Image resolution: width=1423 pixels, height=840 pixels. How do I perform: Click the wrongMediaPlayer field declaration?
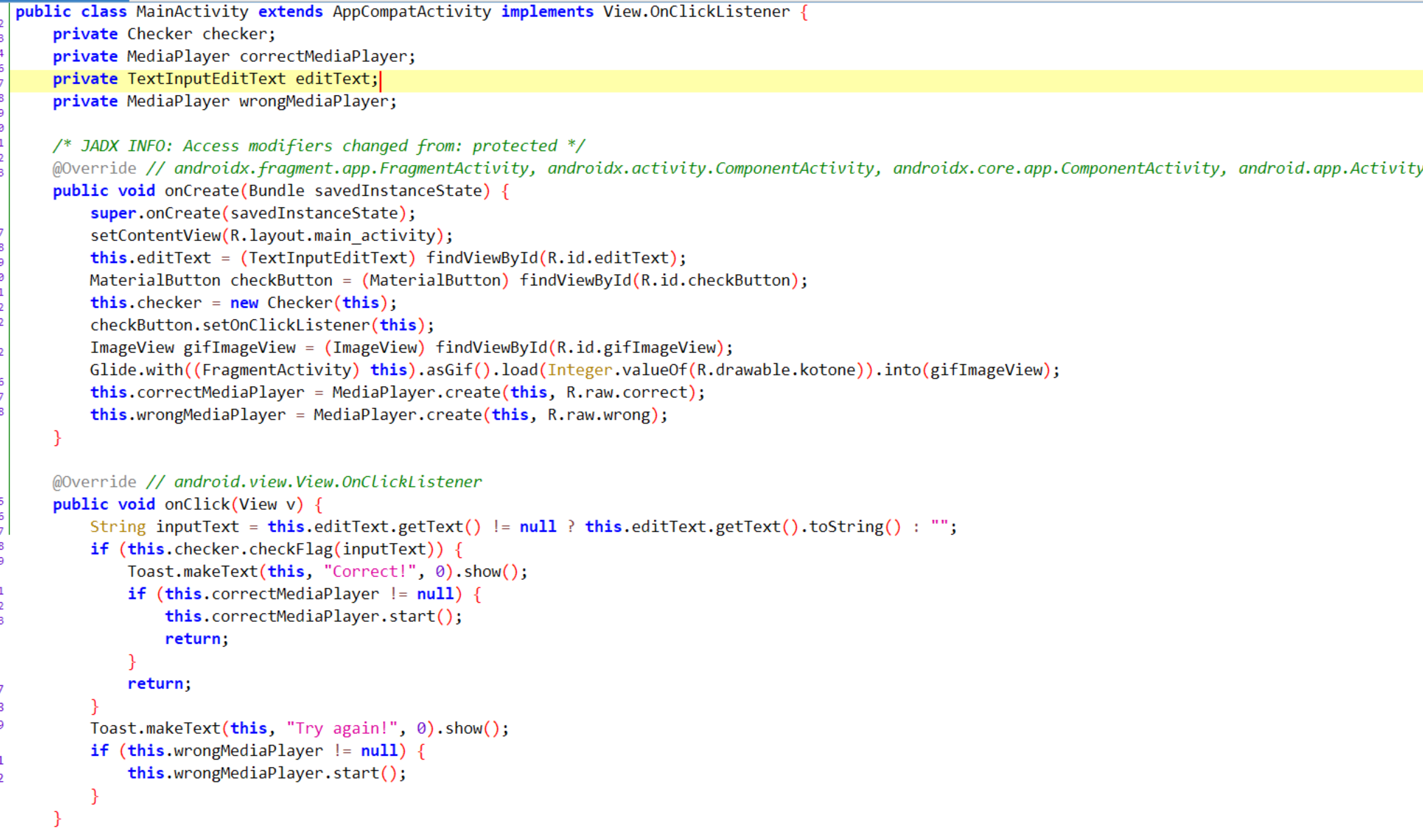pos(314,101)
